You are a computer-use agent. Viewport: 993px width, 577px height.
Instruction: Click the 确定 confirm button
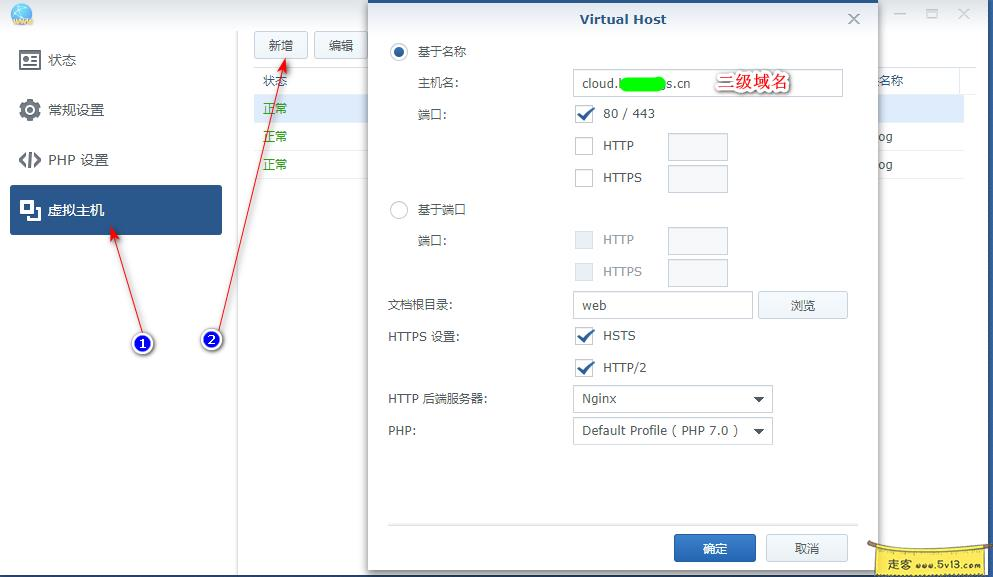(x=715, y=547)
